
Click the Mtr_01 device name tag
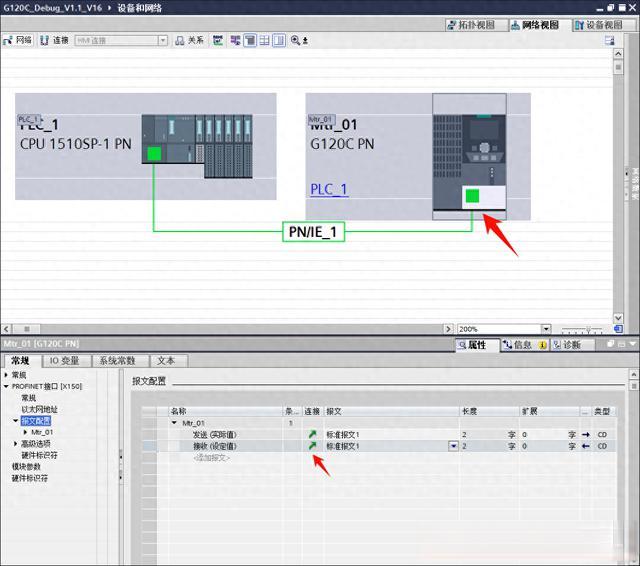point(322,119)
